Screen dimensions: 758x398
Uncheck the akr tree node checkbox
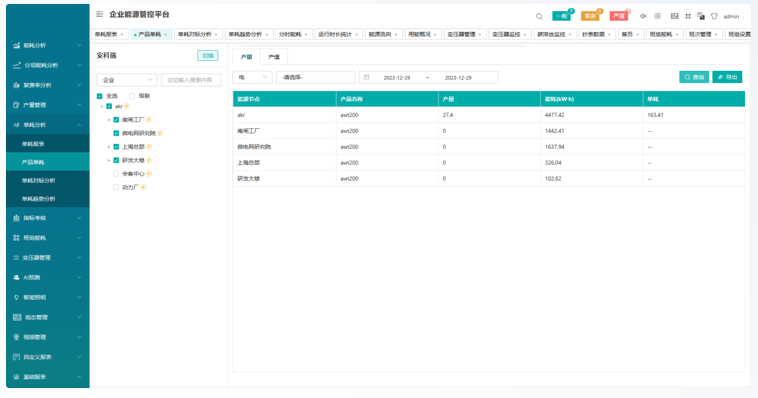click(109, 106)
